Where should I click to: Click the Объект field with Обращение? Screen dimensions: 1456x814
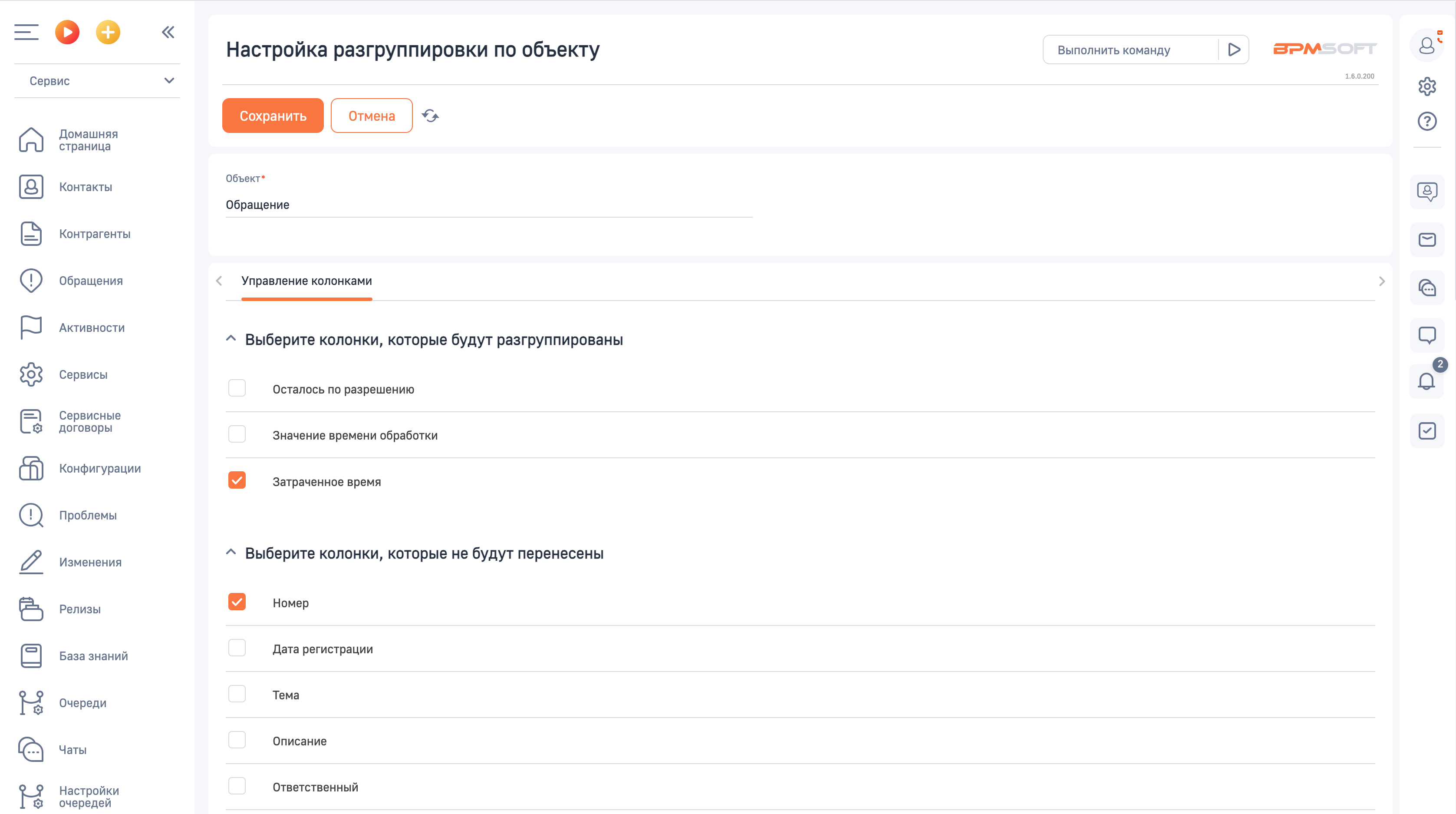[489, 205]
